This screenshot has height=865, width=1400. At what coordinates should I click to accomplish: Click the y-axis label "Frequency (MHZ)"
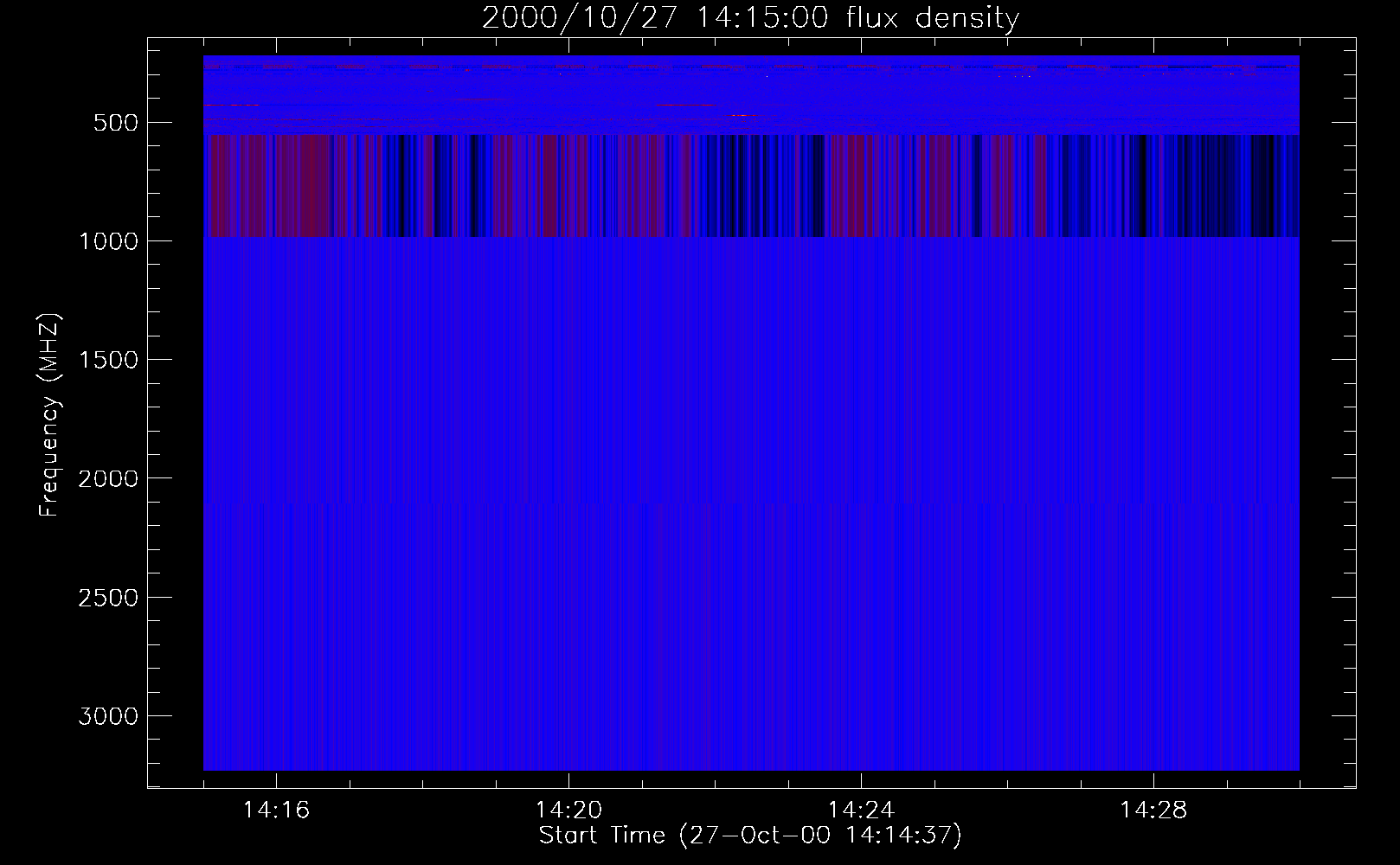(49, 415)
